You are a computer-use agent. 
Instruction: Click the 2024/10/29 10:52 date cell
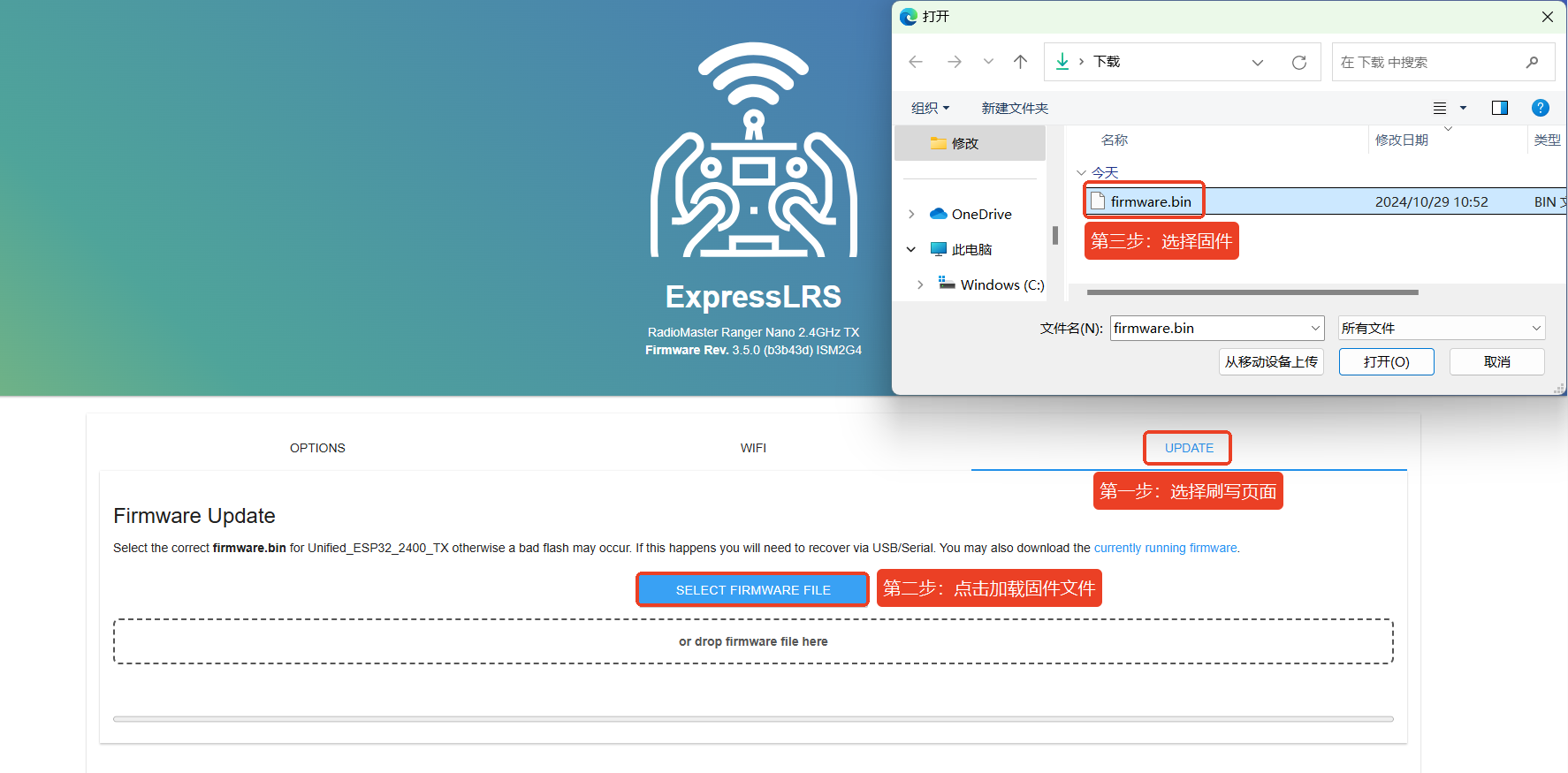coord(1431,201)
